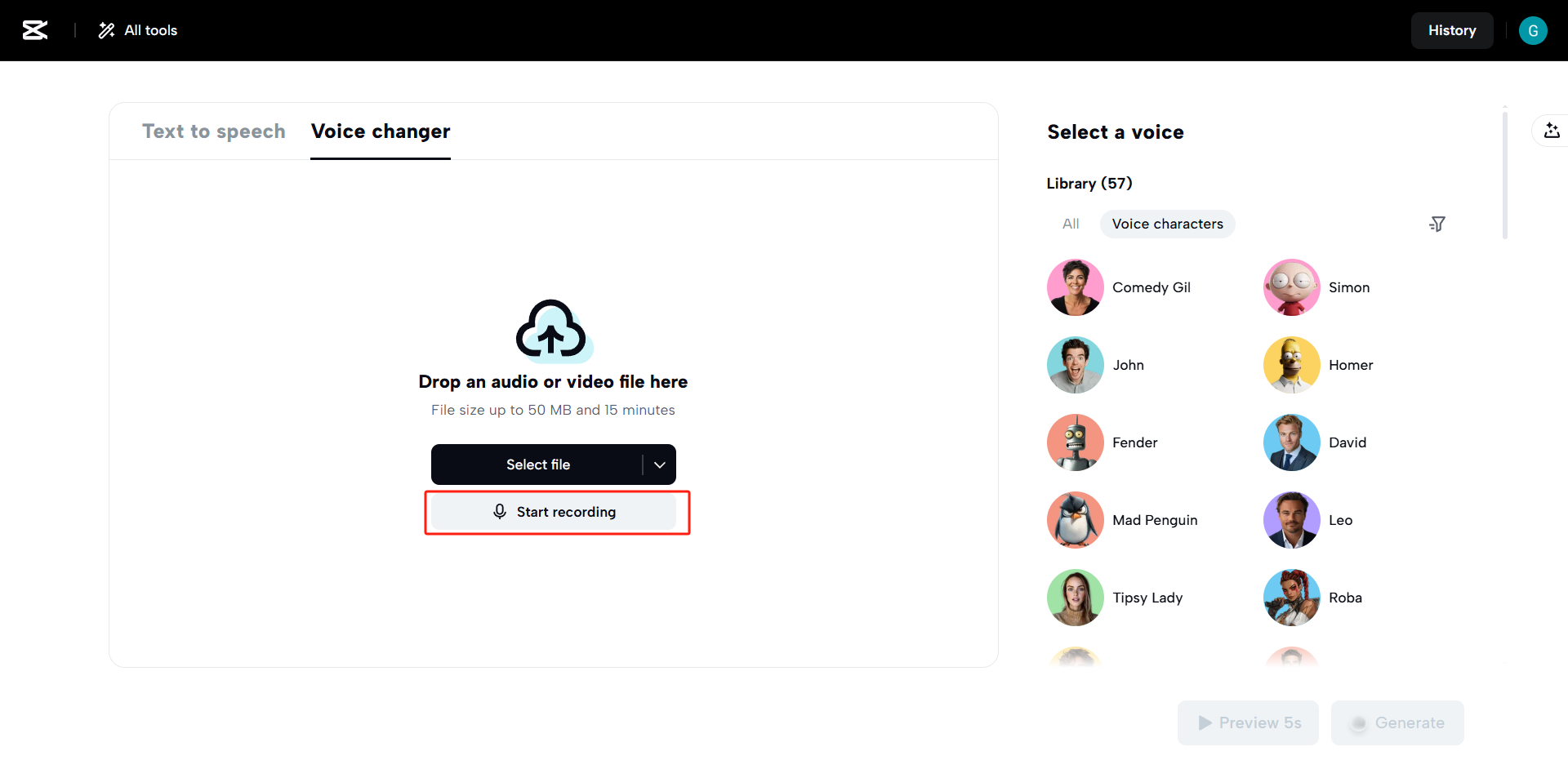Screen dimensions: 1568x778
Task: Choose the Tipsy Lady voice avatar
Action: [1076, 598]
